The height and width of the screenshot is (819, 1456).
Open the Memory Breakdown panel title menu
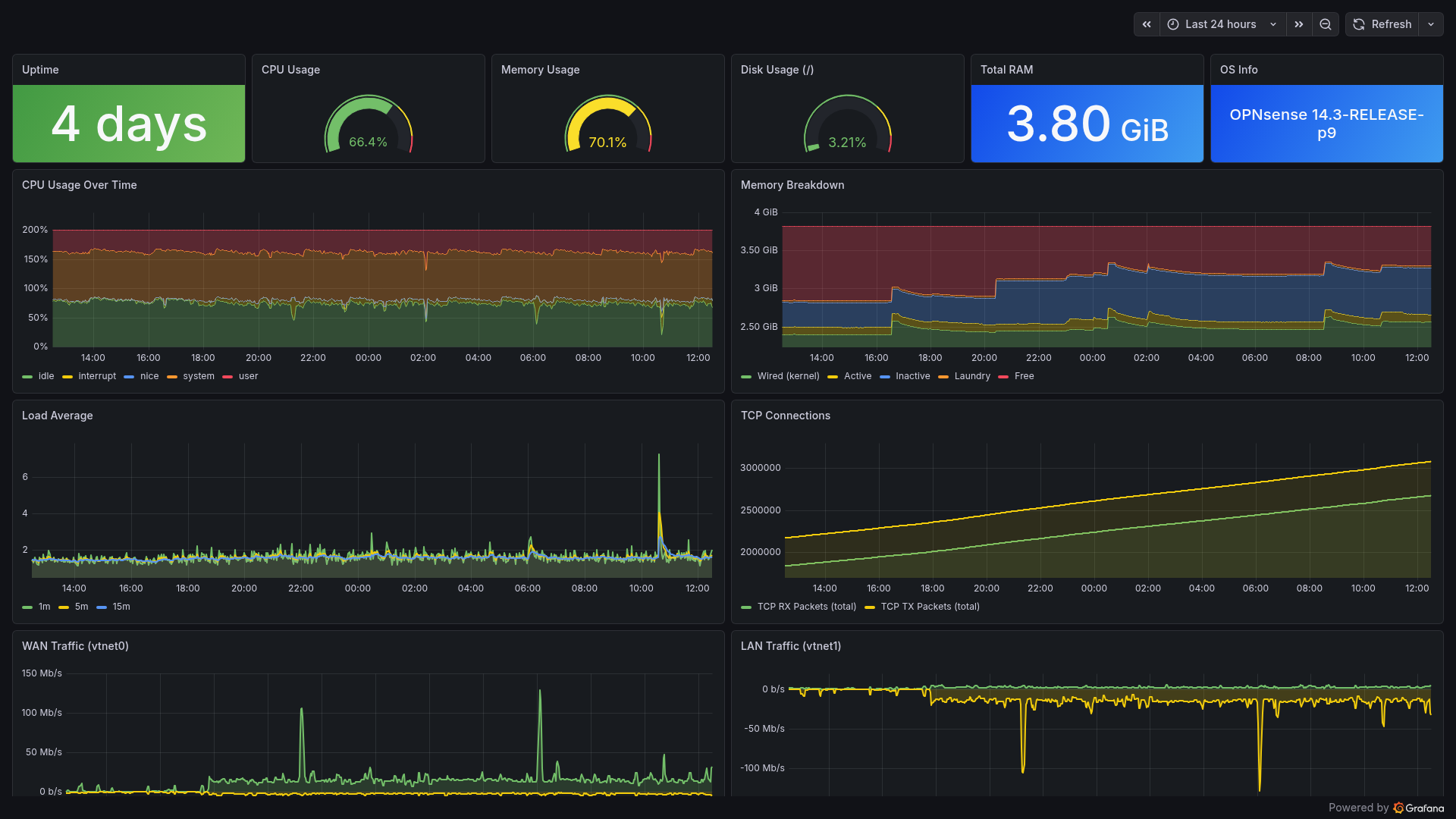click(x=792, y=185)
